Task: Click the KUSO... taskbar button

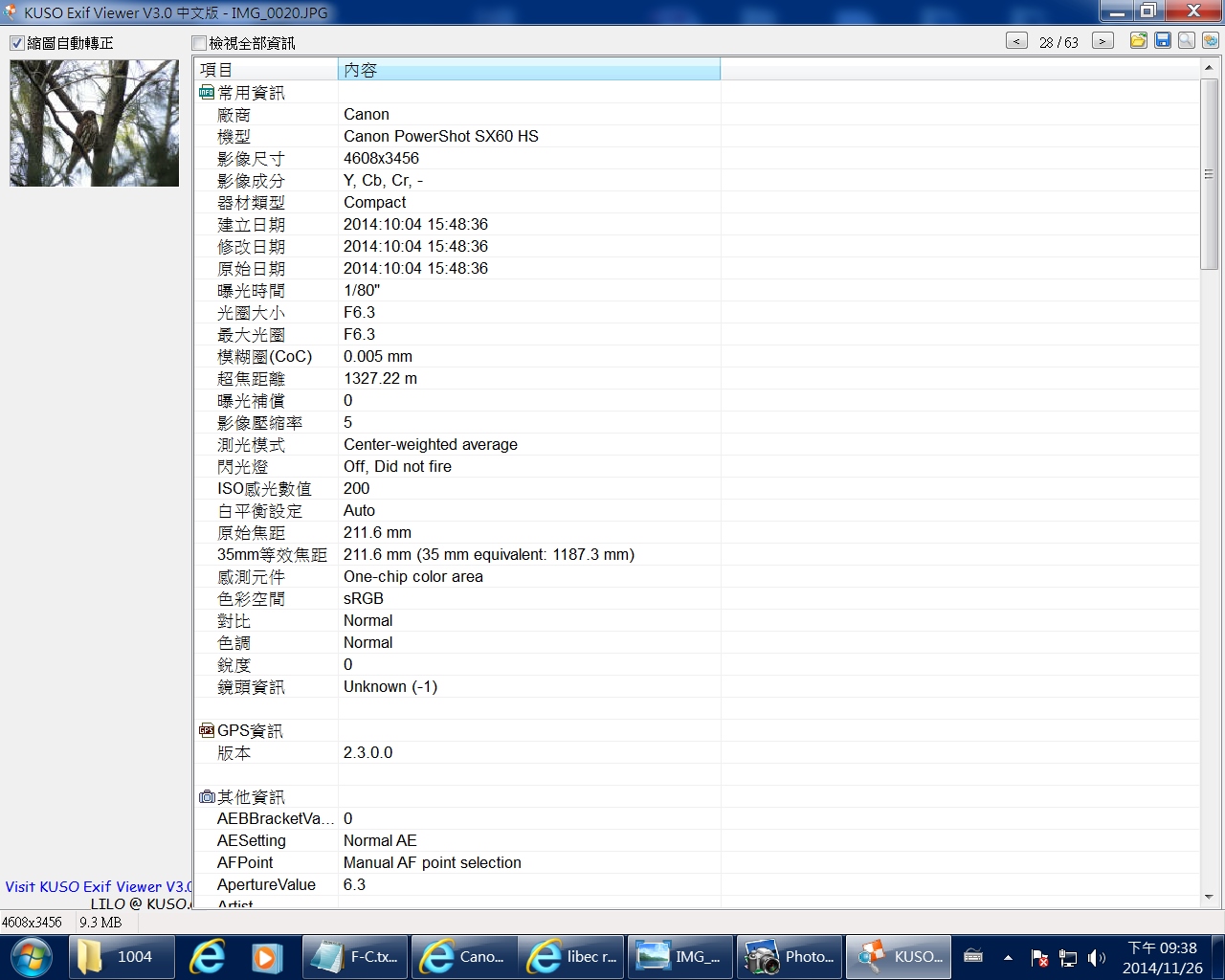Action: click(x=898, y=957)
